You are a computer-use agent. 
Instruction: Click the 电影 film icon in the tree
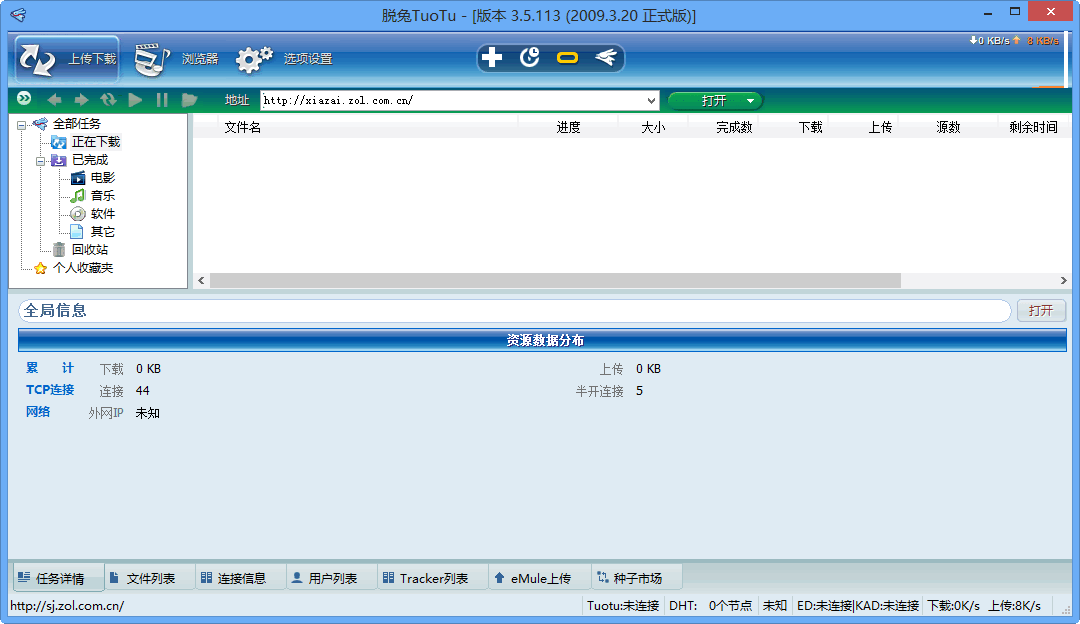(x=78, y=178)
